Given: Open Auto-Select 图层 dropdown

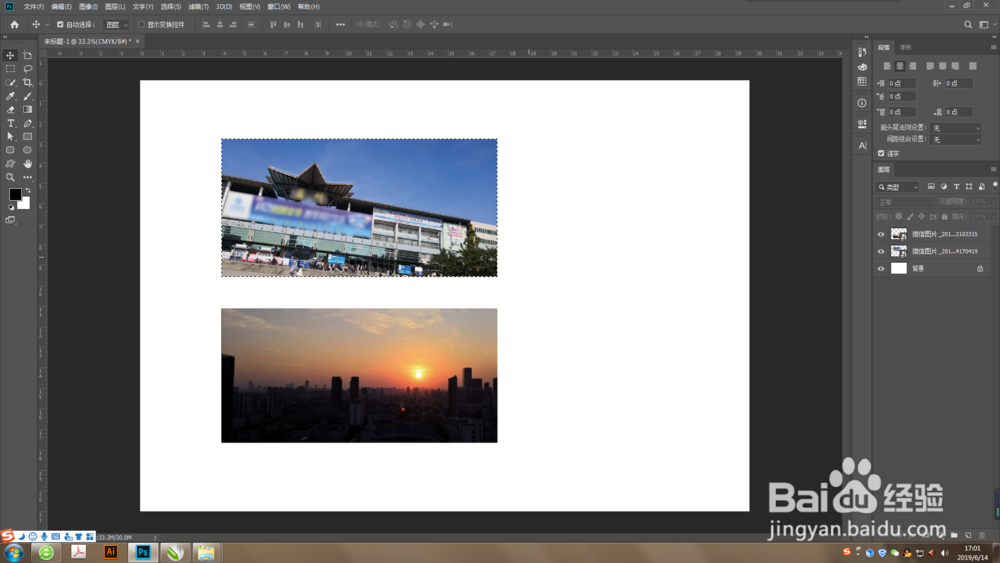Looking at the screenshot, I should [x=116, y=25].
